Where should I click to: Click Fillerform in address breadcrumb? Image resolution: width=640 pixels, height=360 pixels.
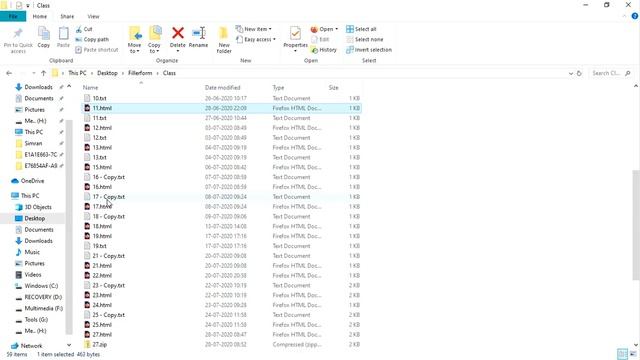[140, 73]
